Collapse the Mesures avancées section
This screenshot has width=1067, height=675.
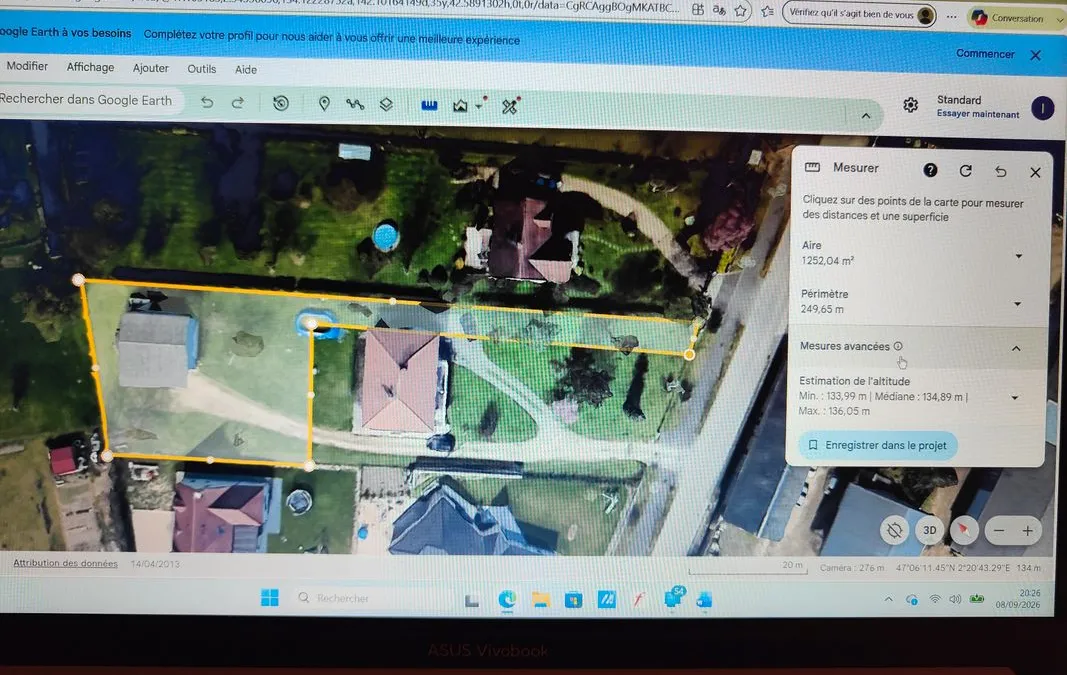[x=1016, y=348]
